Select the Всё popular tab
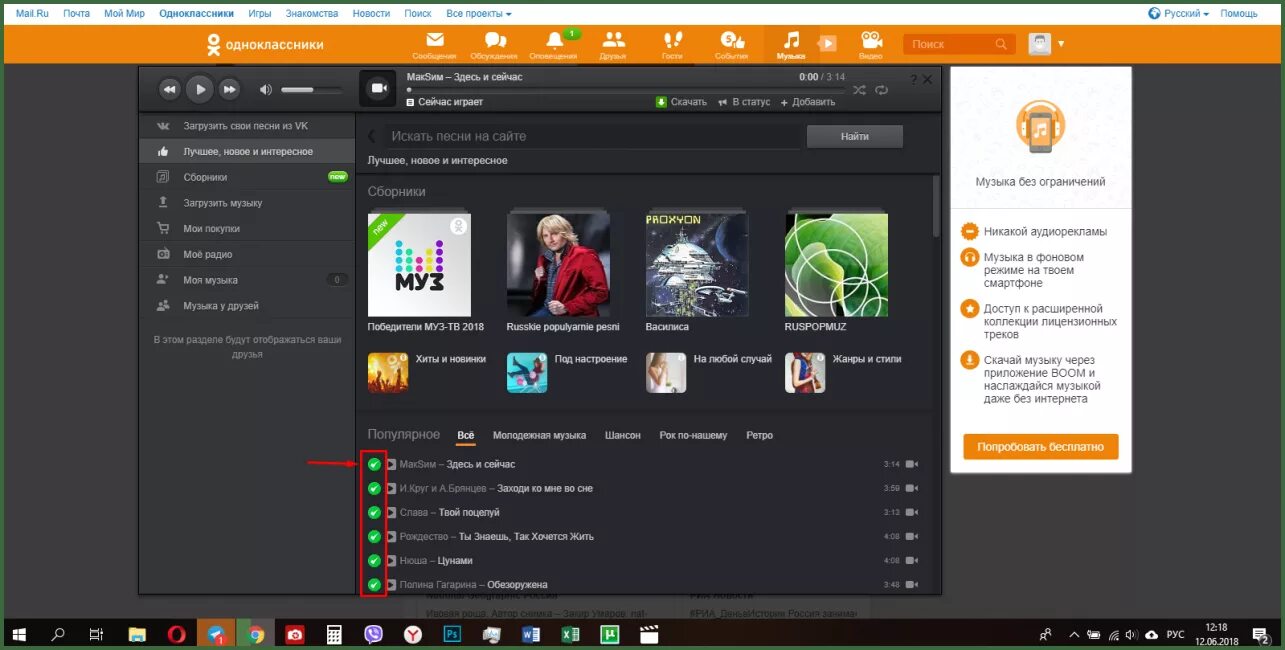The height and width of the screenshot is (650, 1285). point(465,436)
